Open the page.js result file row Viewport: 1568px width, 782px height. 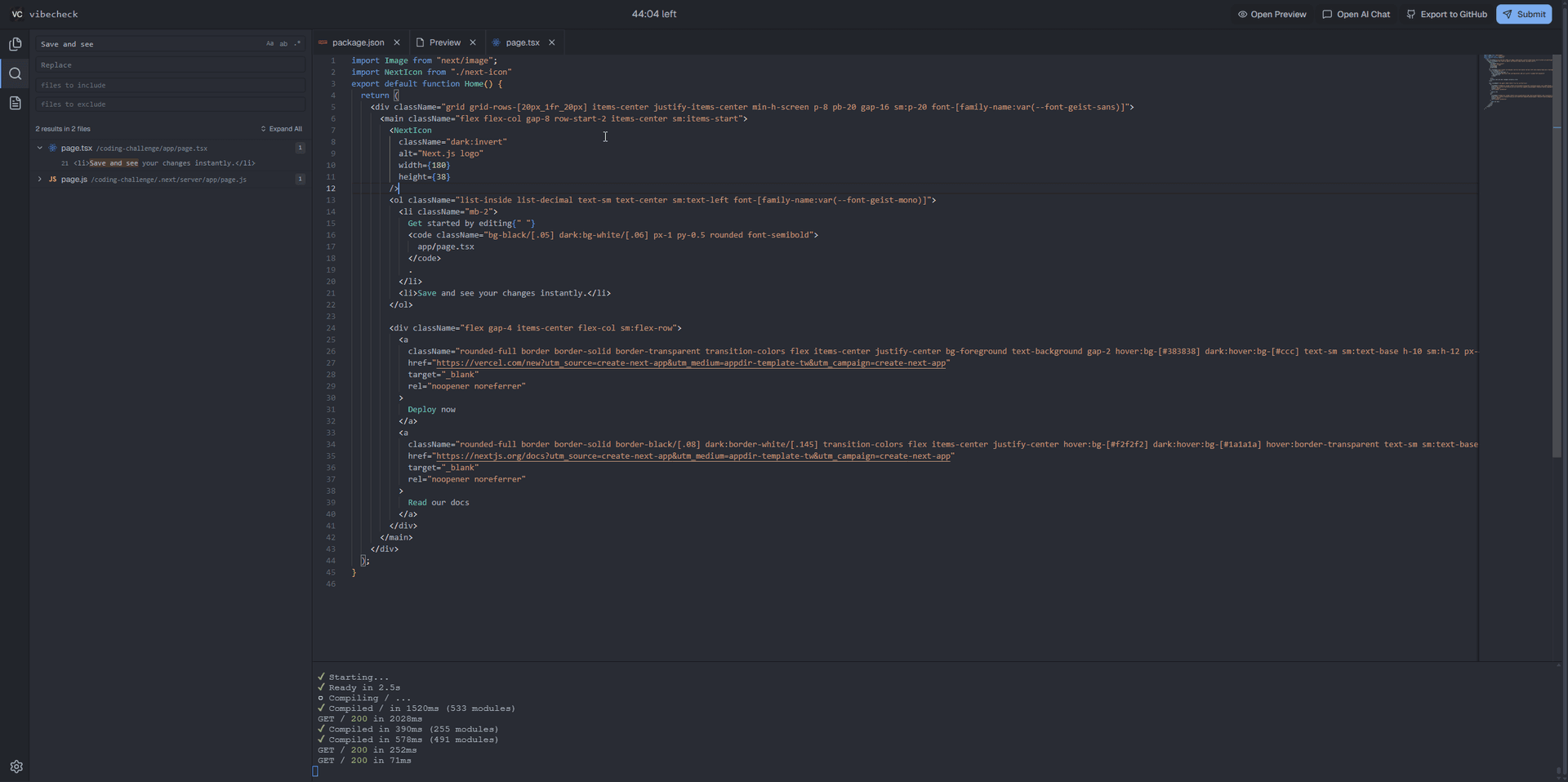(170, 179)
